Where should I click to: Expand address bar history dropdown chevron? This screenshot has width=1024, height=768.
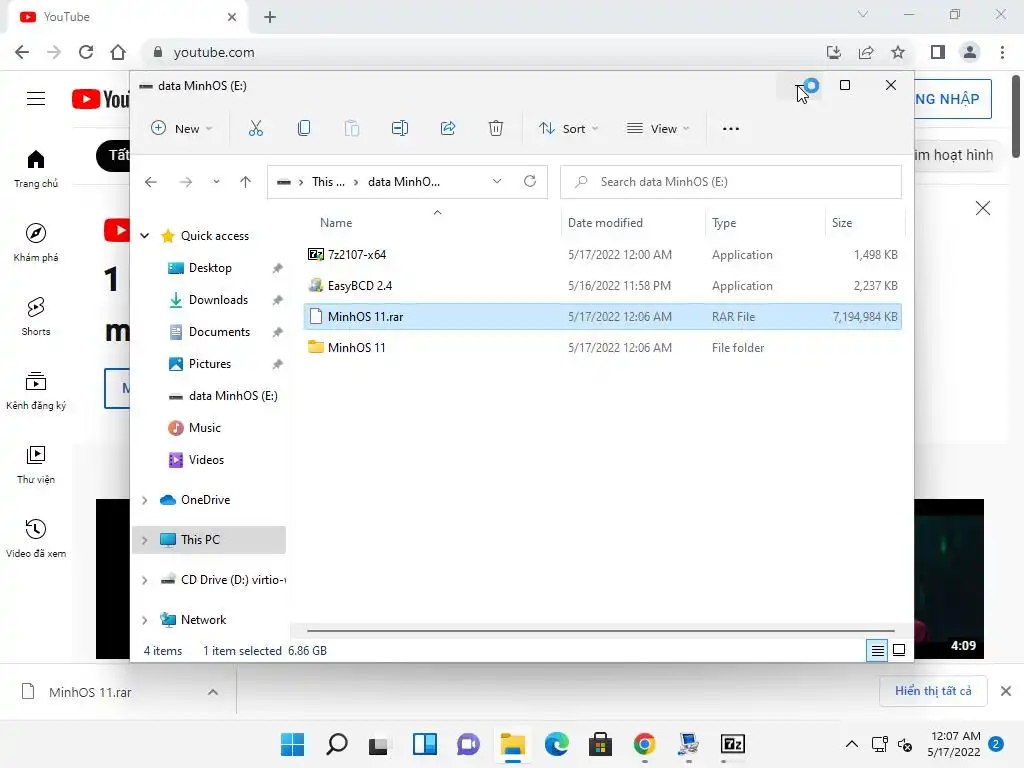click(x=497, y=182)
